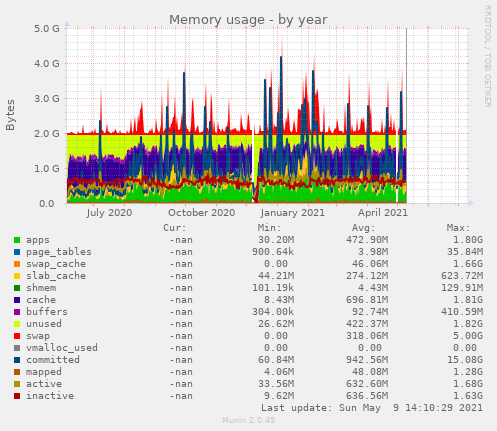Screen dimensions: 497x431
Task: Click the committed legend label
Action: pyautogui.click(x=53, y=360)
